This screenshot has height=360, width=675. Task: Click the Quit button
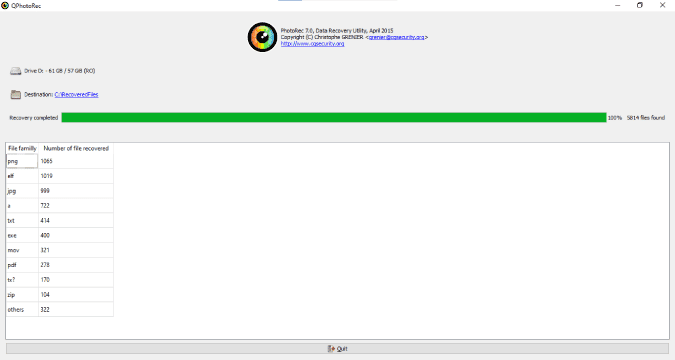click(338, 348)
